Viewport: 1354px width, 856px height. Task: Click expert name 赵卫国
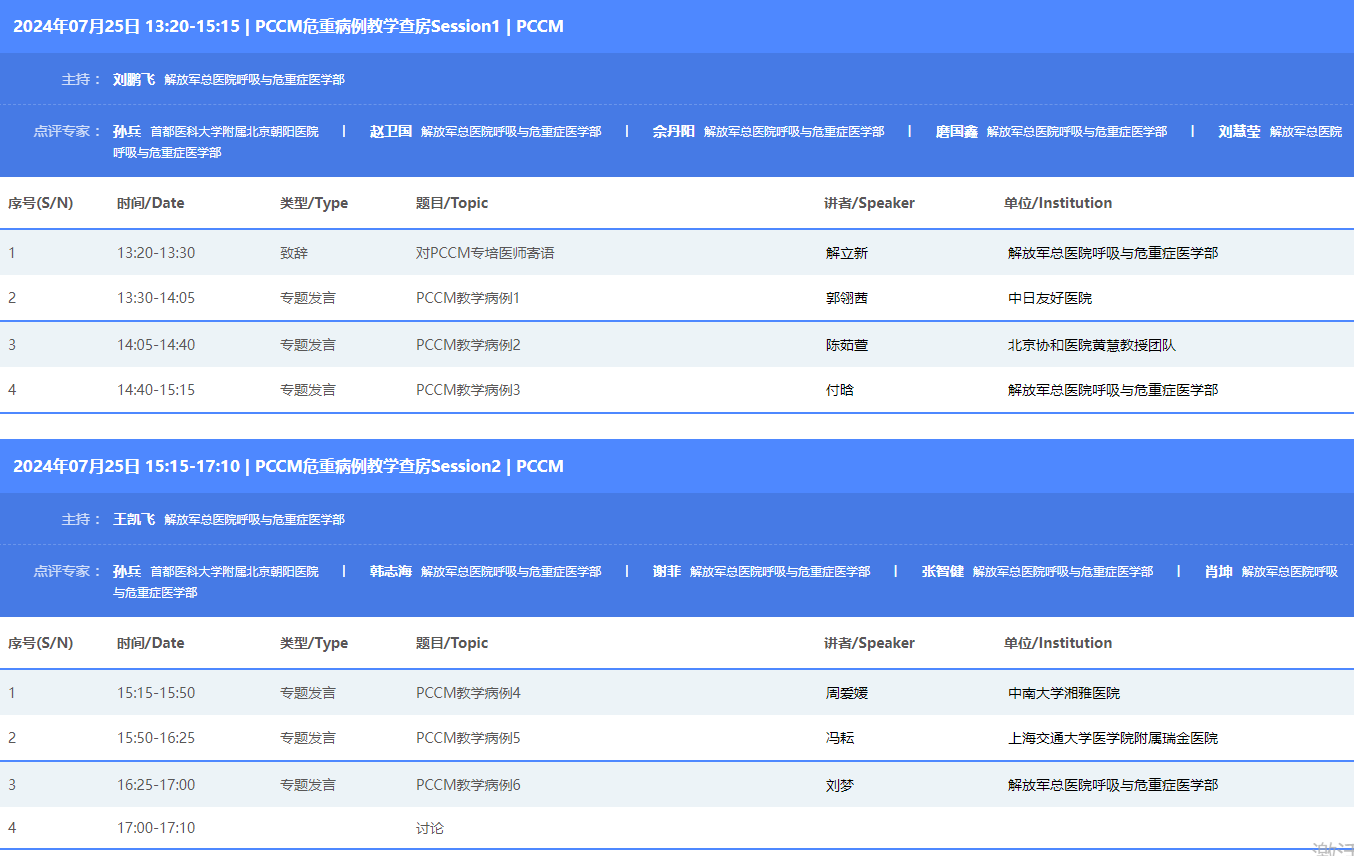[391, 131]
